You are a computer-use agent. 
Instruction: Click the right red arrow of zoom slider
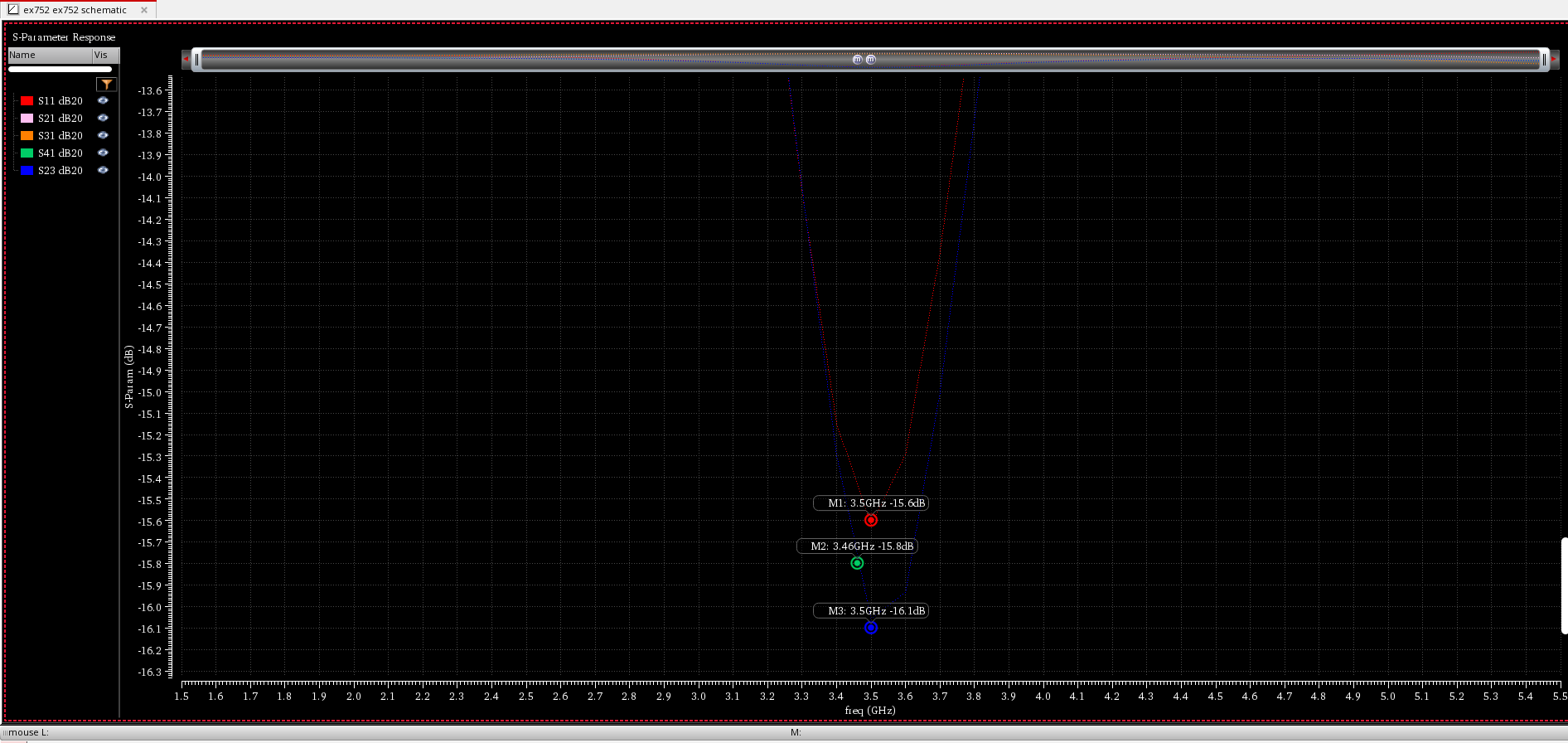tap(1555, 59)
